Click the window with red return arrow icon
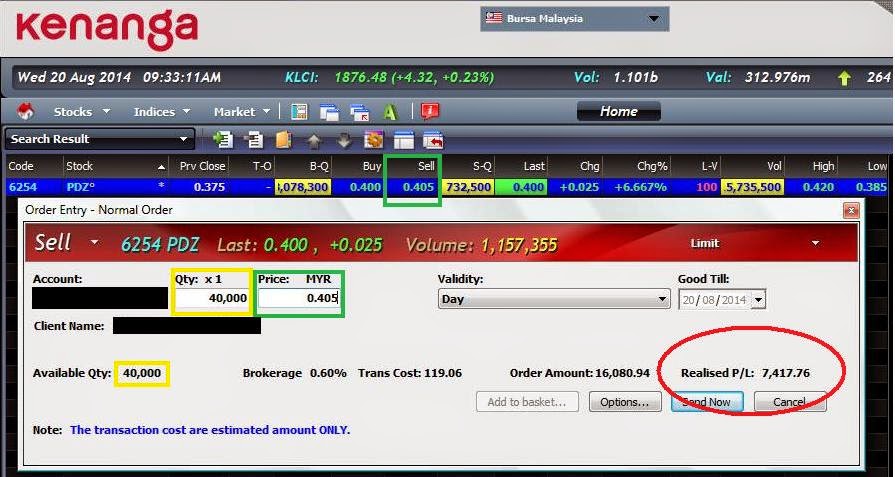 [x=433, y=139]
